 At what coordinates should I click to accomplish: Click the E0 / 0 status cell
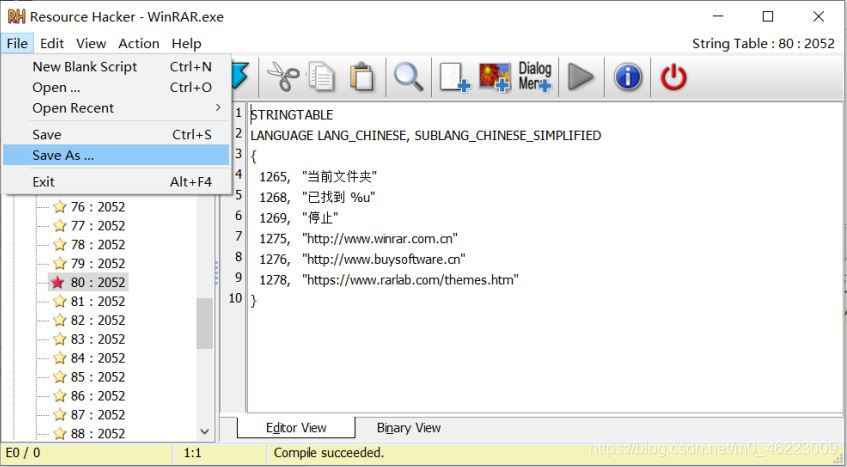(x=22, y=452)
